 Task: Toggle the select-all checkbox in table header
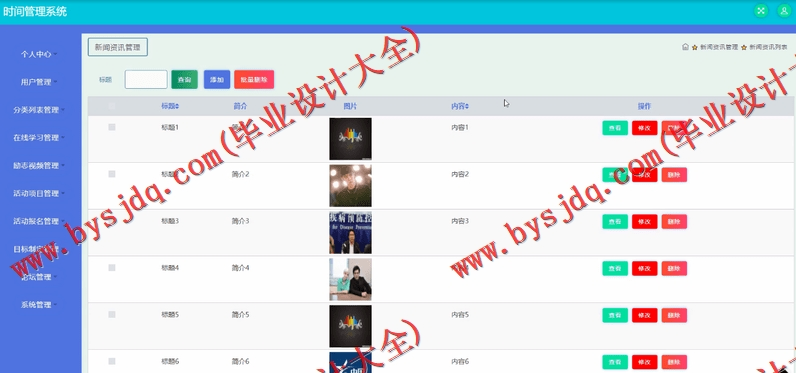[112, 106]
